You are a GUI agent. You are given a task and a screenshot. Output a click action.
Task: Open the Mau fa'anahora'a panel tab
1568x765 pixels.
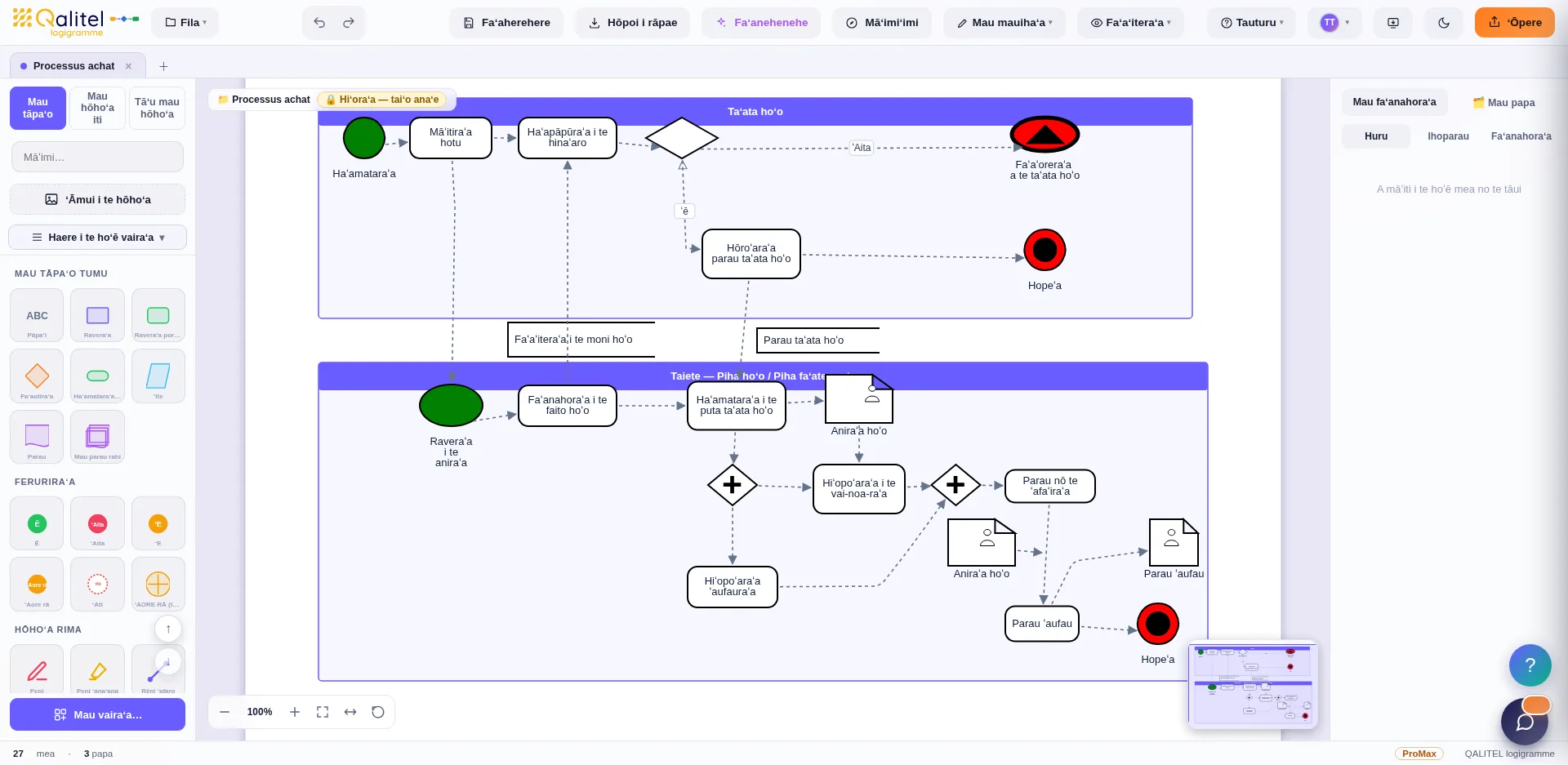coord(1394,102)
